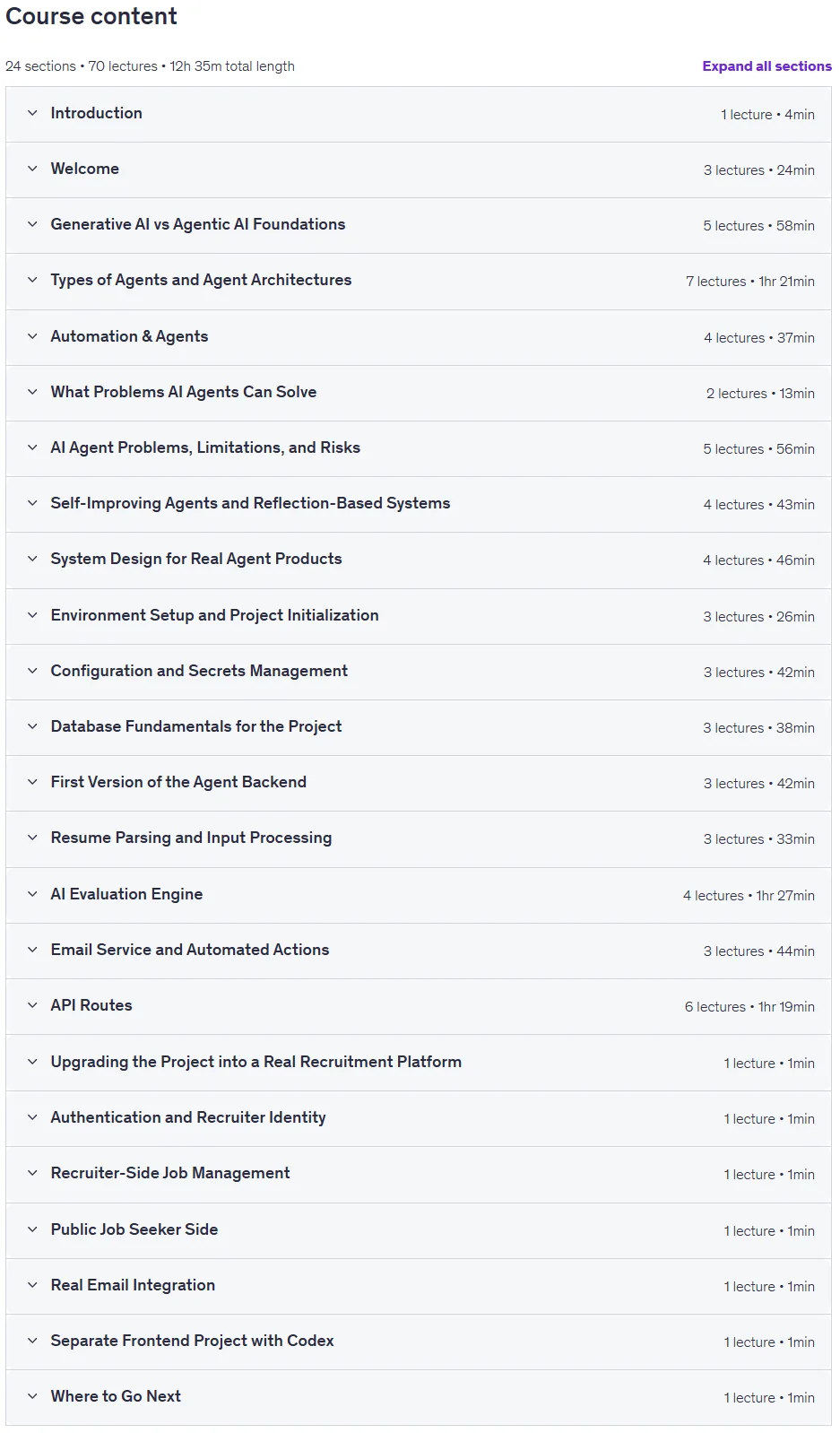Click chevron beside Automation & Agents
This screenshot has width=840, height=1433.
pos(32,336)
